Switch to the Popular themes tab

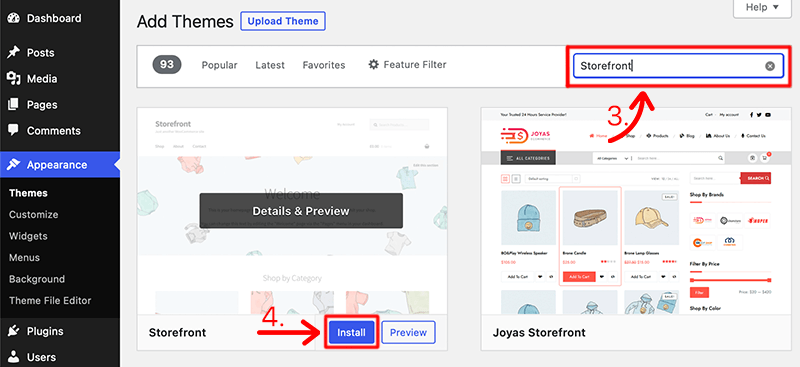[219, 65]
